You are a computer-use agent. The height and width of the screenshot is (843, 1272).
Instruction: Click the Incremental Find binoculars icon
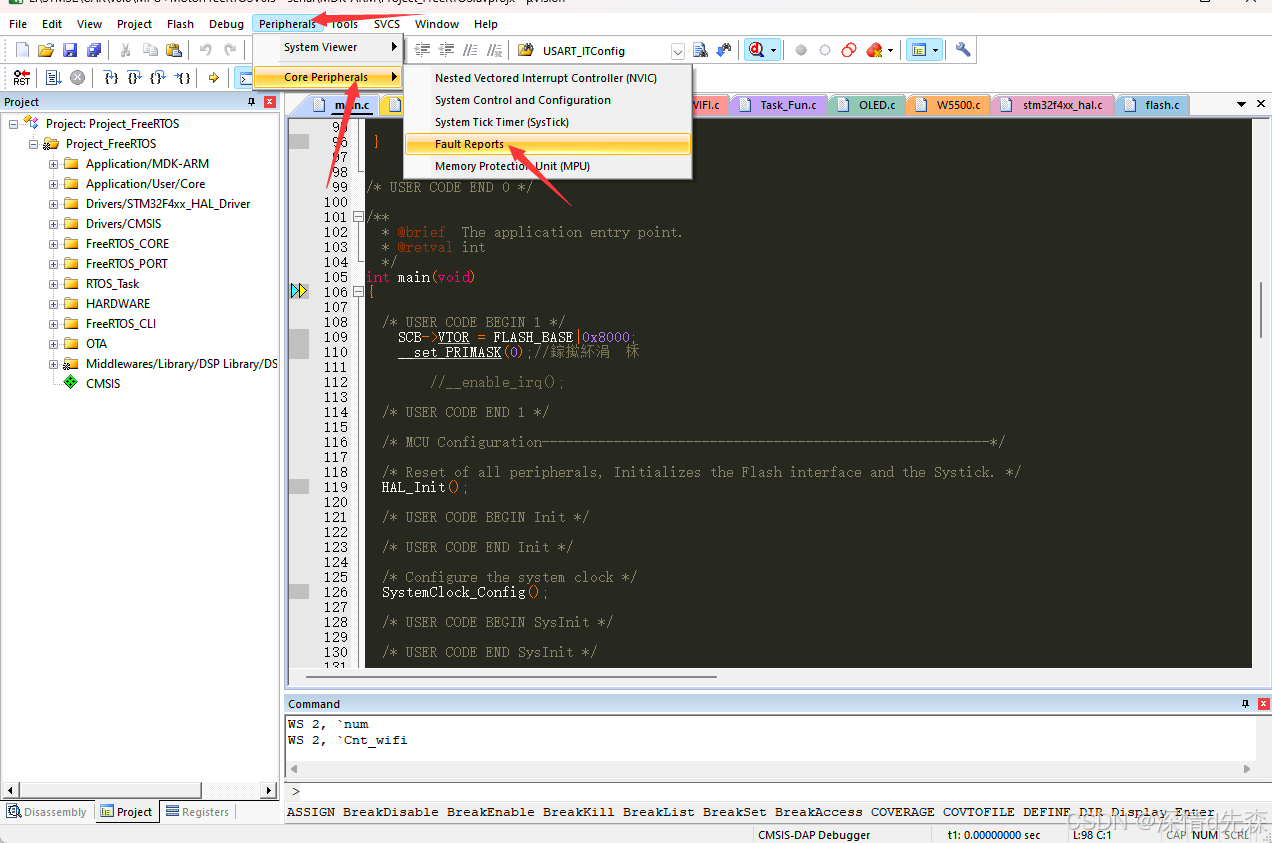click(x=724, y=50)
